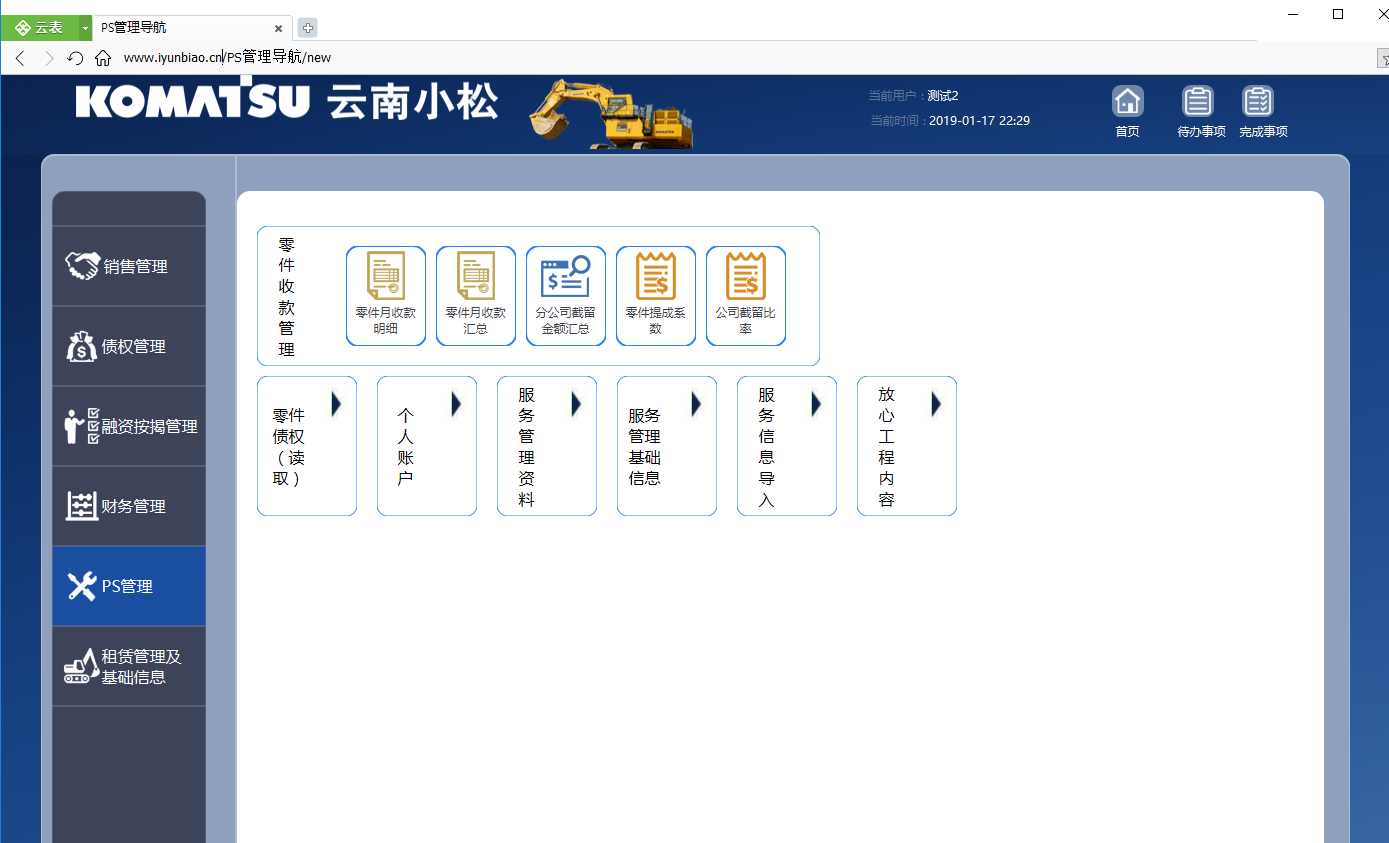
Task: Open 待办事项 clipboard icon
Action: click(1198, 101)
